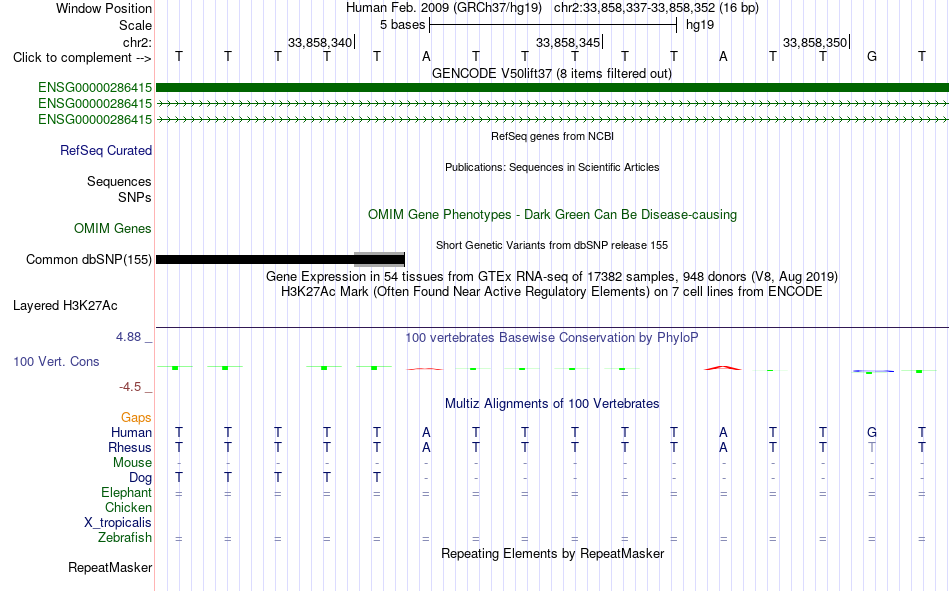This screenshot has width=950, height=591.
Task: Click the 100 Vert. Cons label
Action: tap(56, 362)
